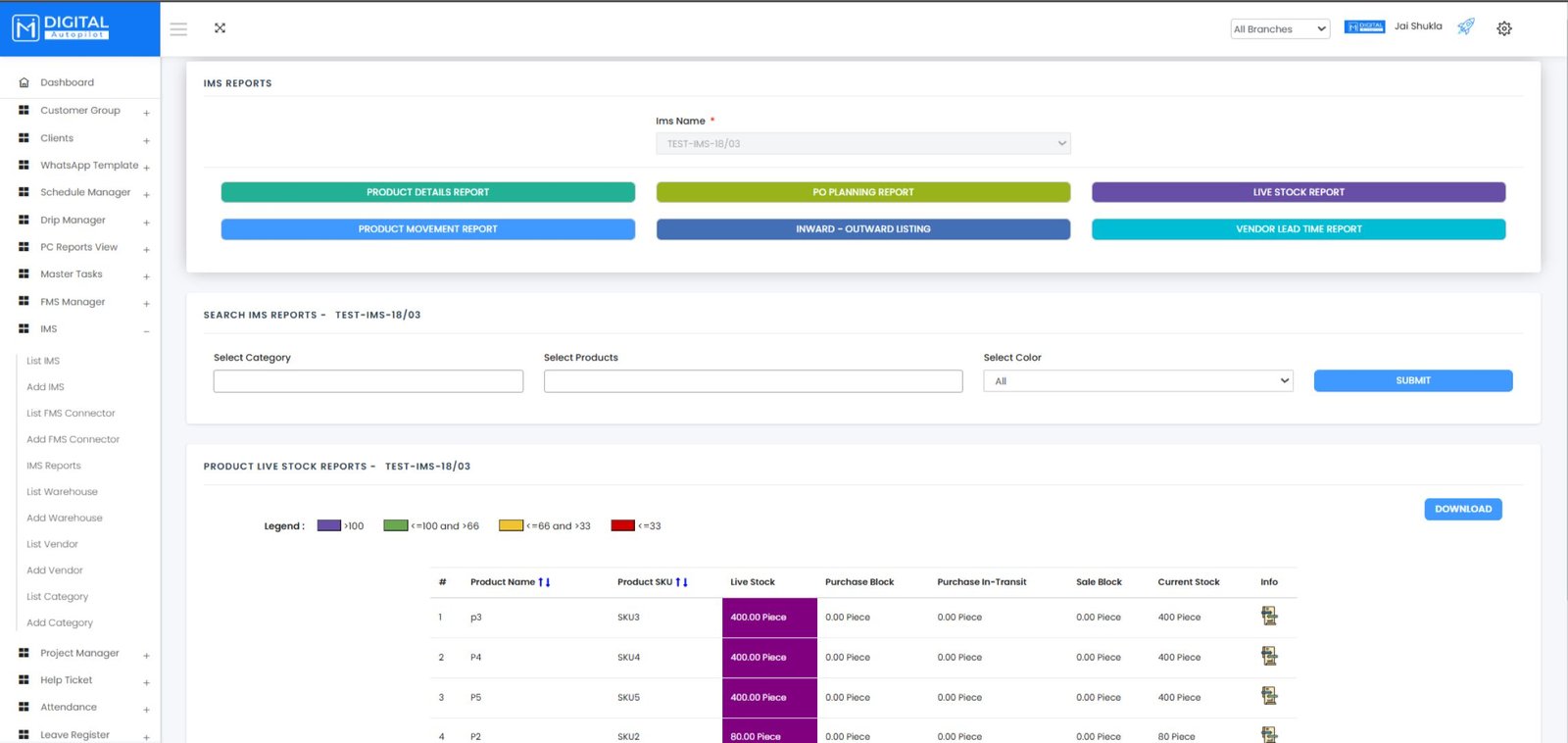Click the red legend color swatch
The image size is (1568, 743).
pyautogui.click(x=622, y=526)
